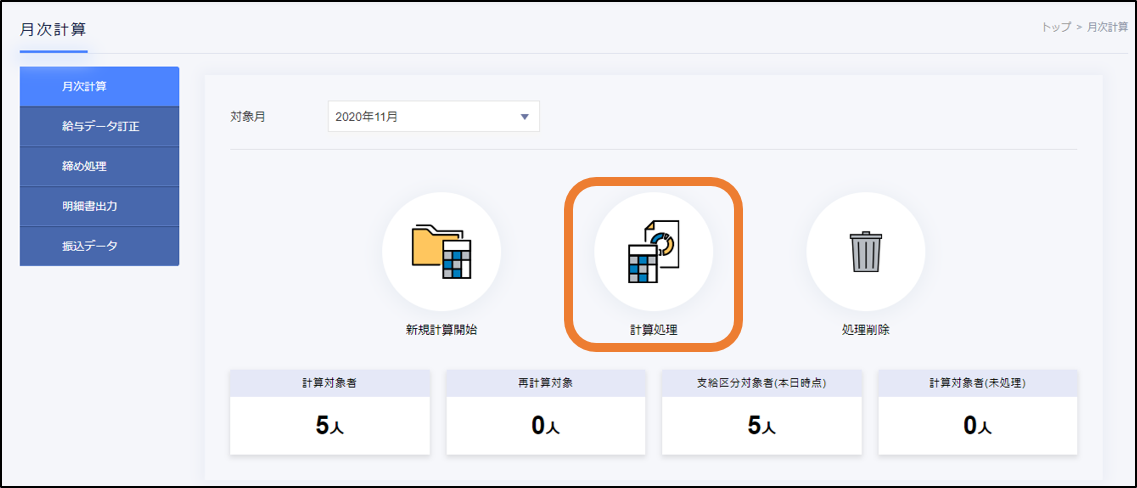
Task: Click the 処理削除 trash can icon
Action: pyautogui.click(x=866, y=252)
